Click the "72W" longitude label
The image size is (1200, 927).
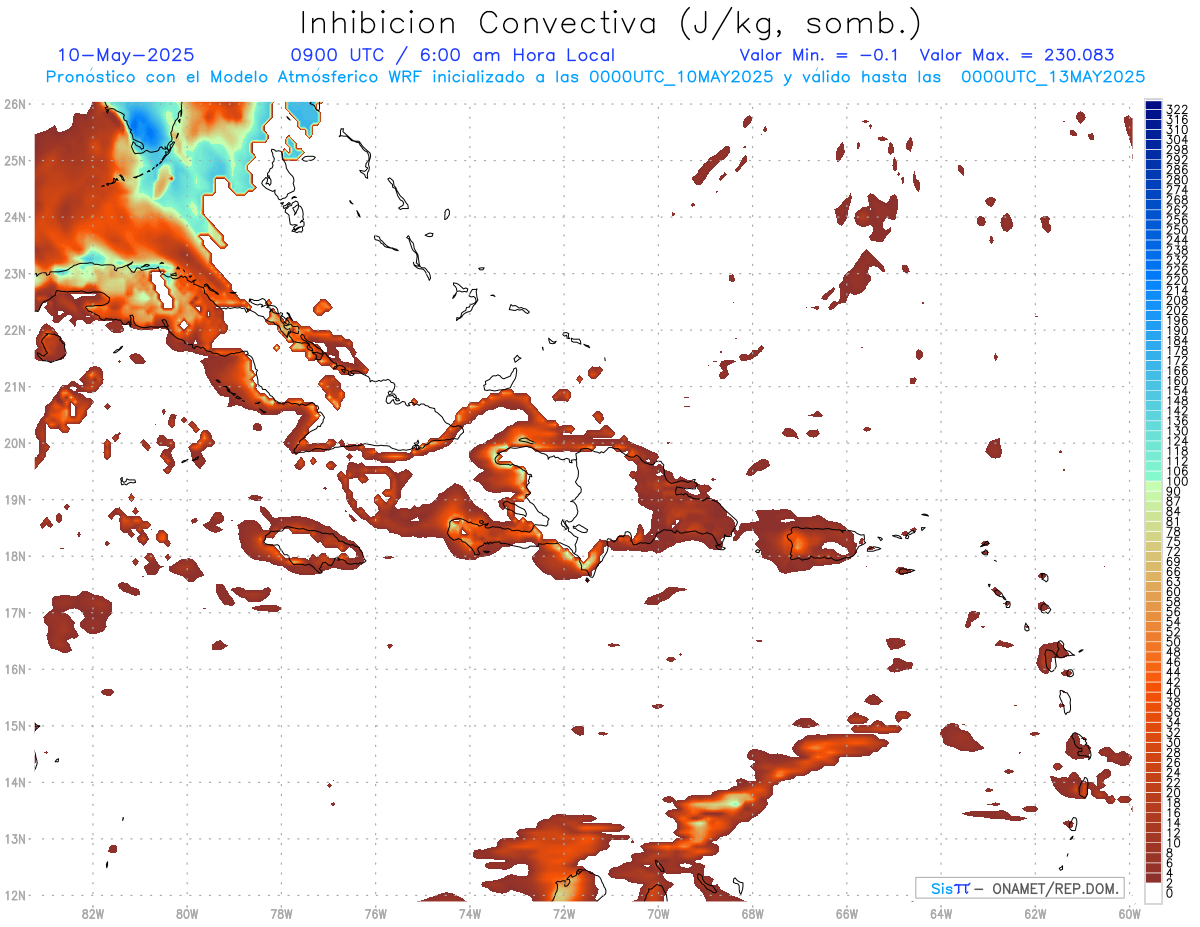(x=564, y=913)
